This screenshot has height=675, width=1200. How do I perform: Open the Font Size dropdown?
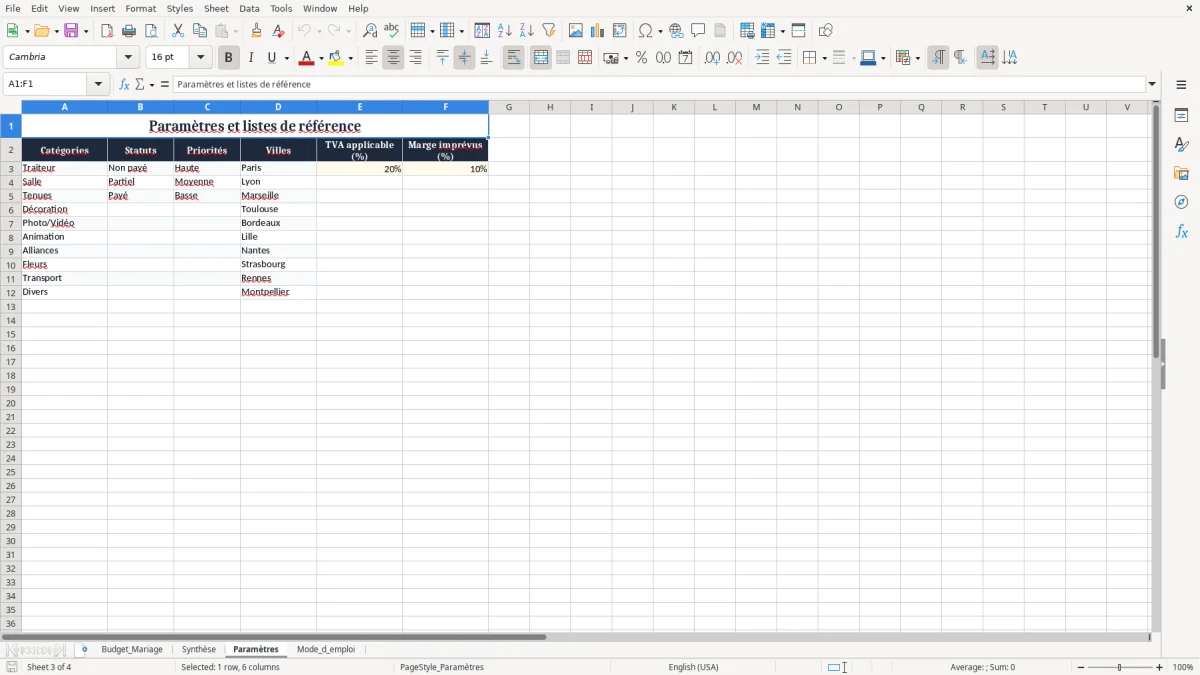[200, 58]
